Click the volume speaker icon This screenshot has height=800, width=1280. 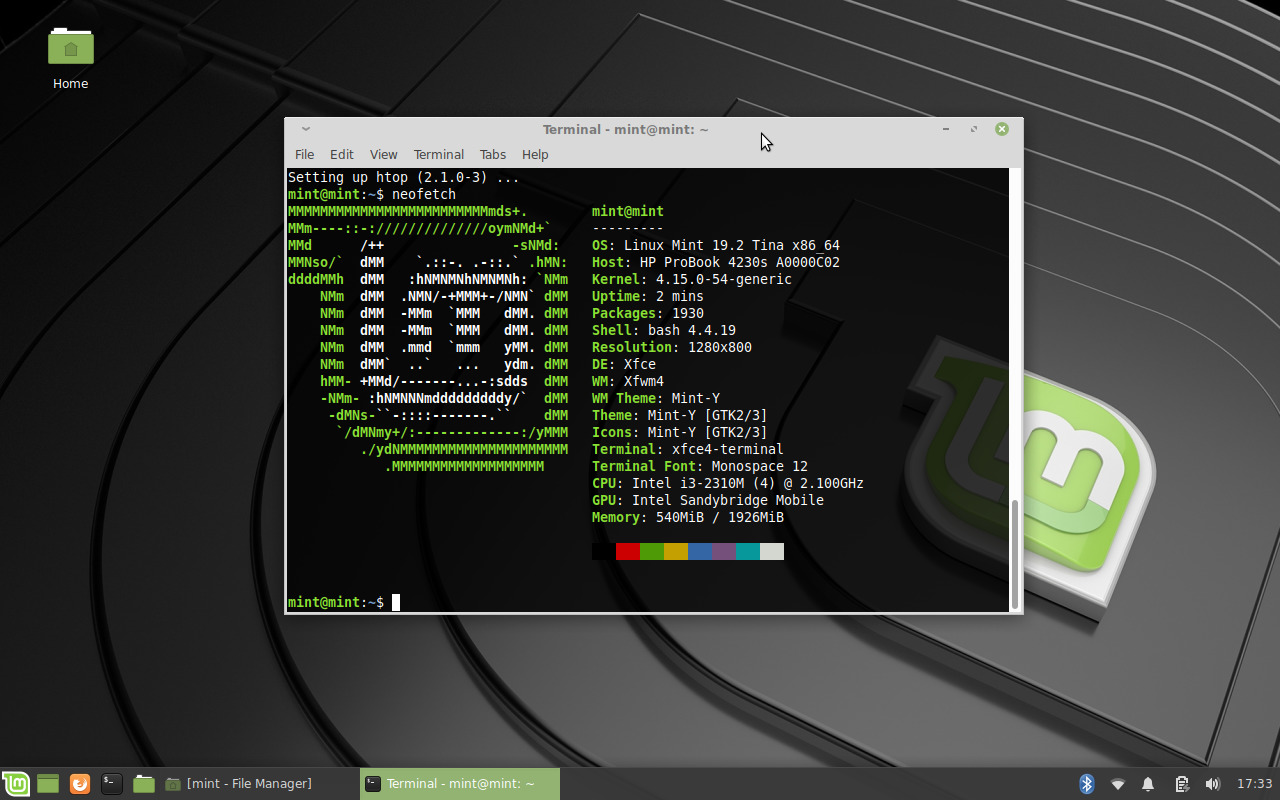(1213, 784)
